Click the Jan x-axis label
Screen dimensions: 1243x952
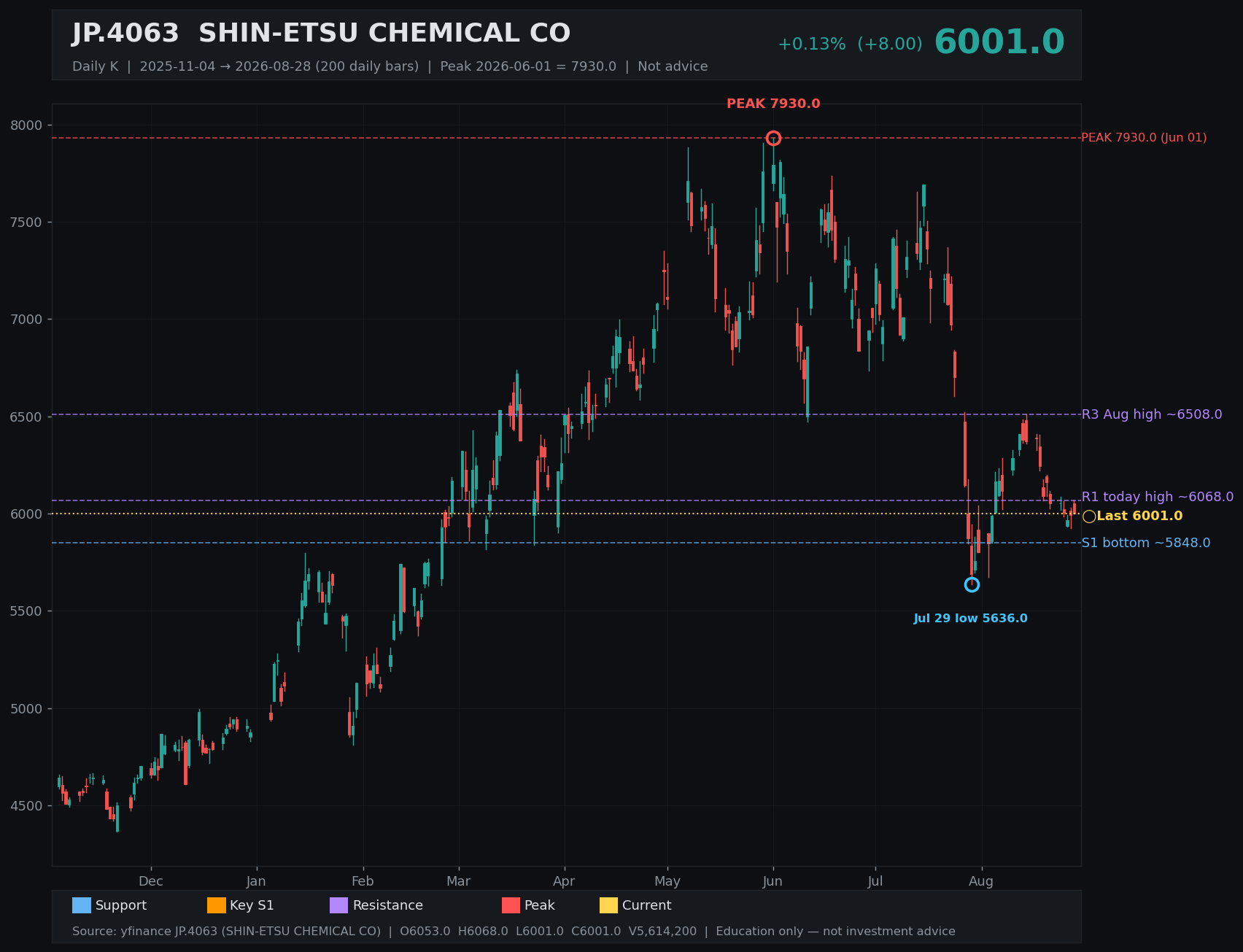(x=256, y=881)
